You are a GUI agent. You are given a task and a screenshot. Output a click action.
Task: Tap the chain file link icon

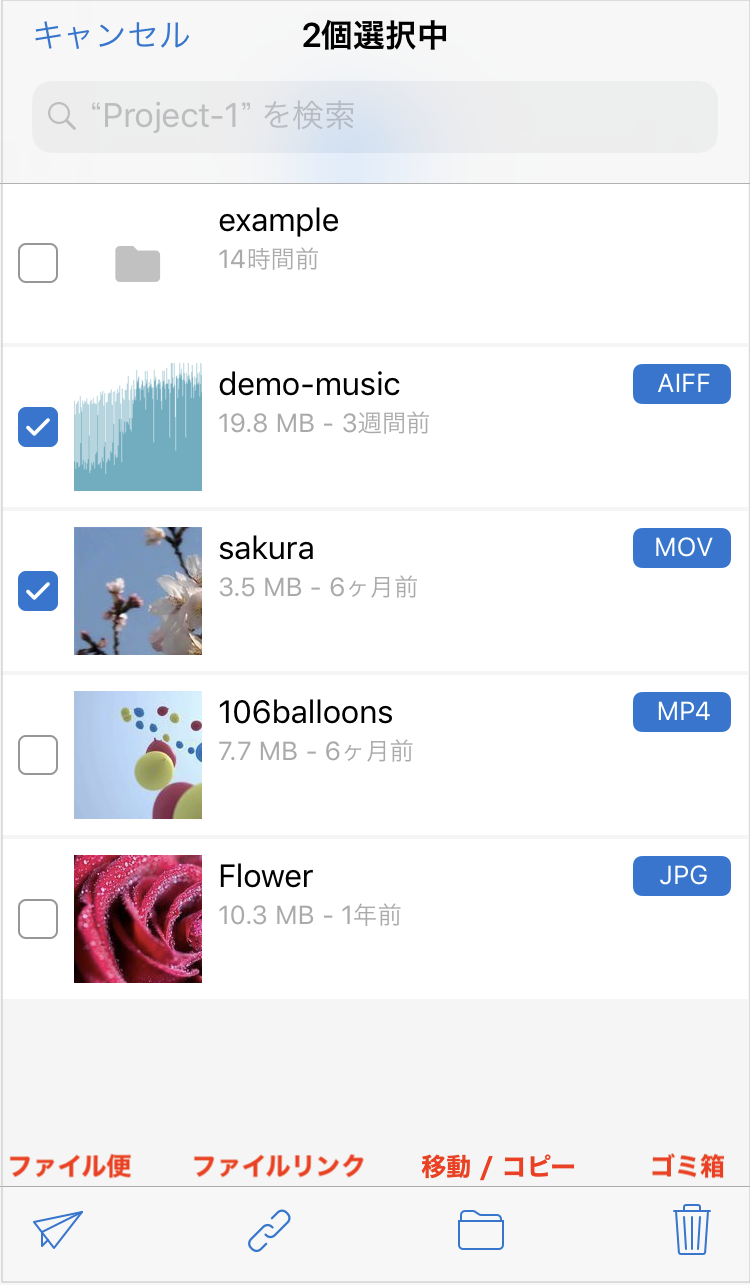tap(269, 1230)
